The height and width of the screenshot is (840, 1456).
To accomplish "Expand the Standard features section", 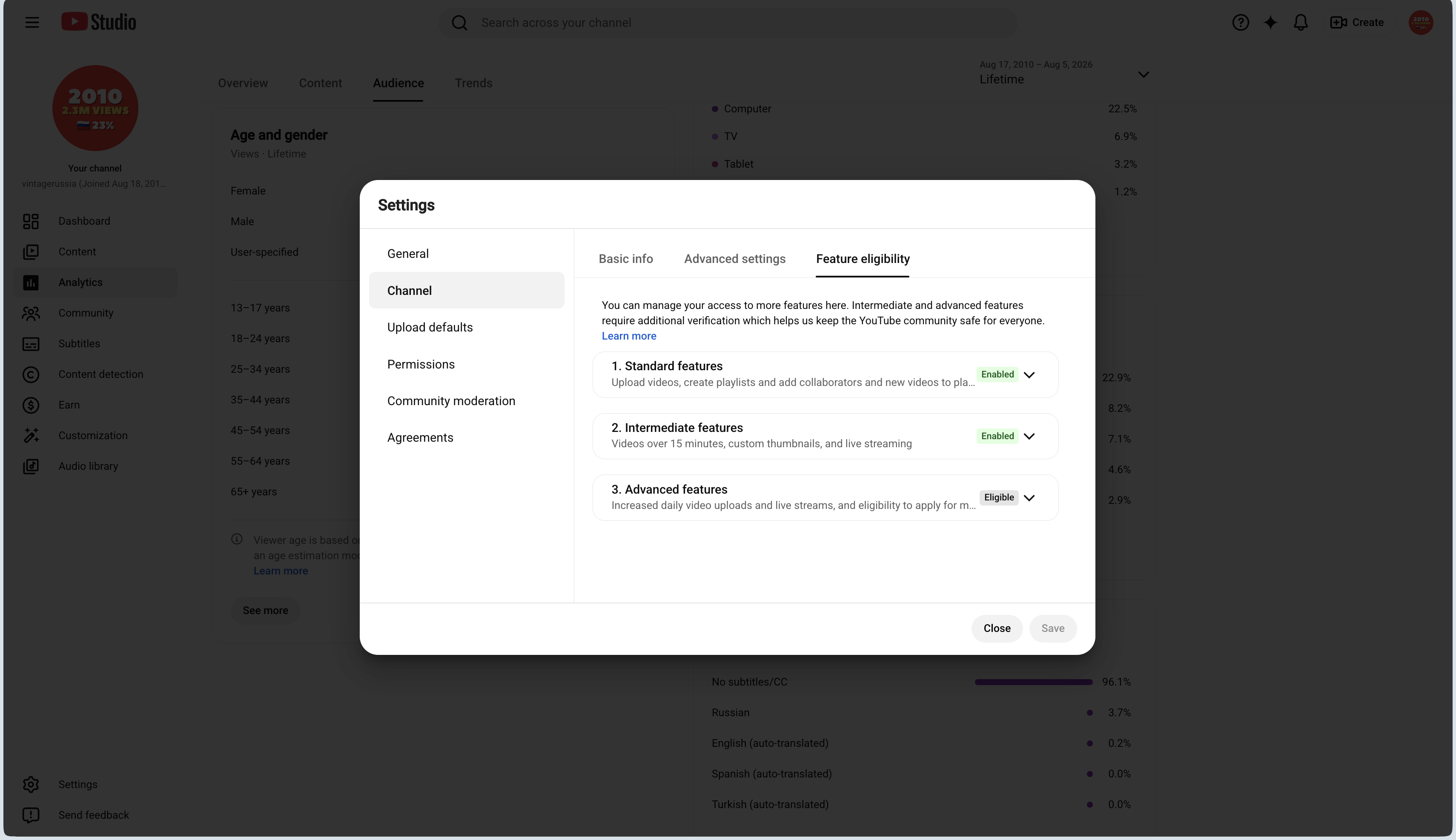I will click(1029, 374).
